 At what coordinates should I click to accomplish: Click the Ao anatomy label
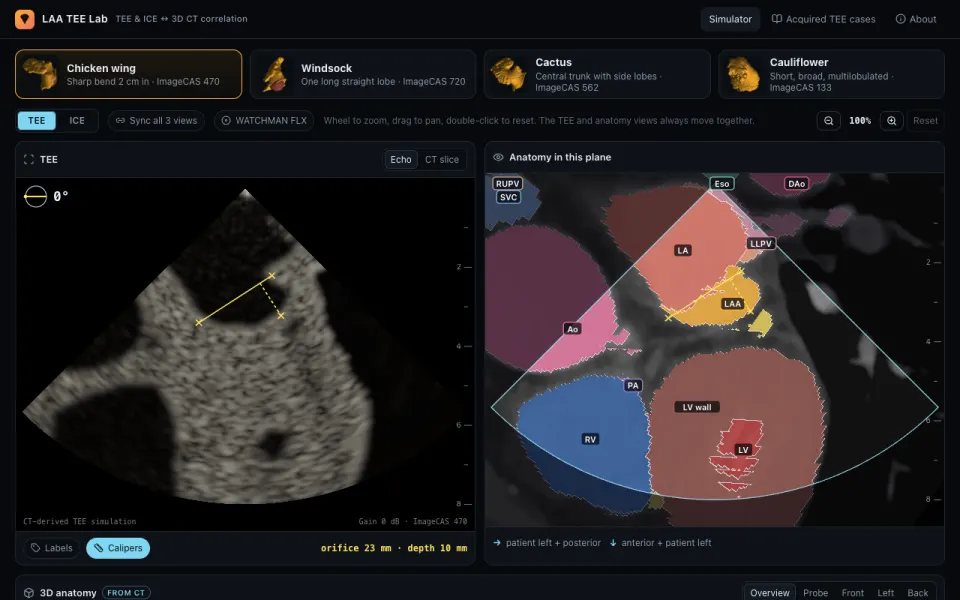pyautogui.click(x=572, y=329)
